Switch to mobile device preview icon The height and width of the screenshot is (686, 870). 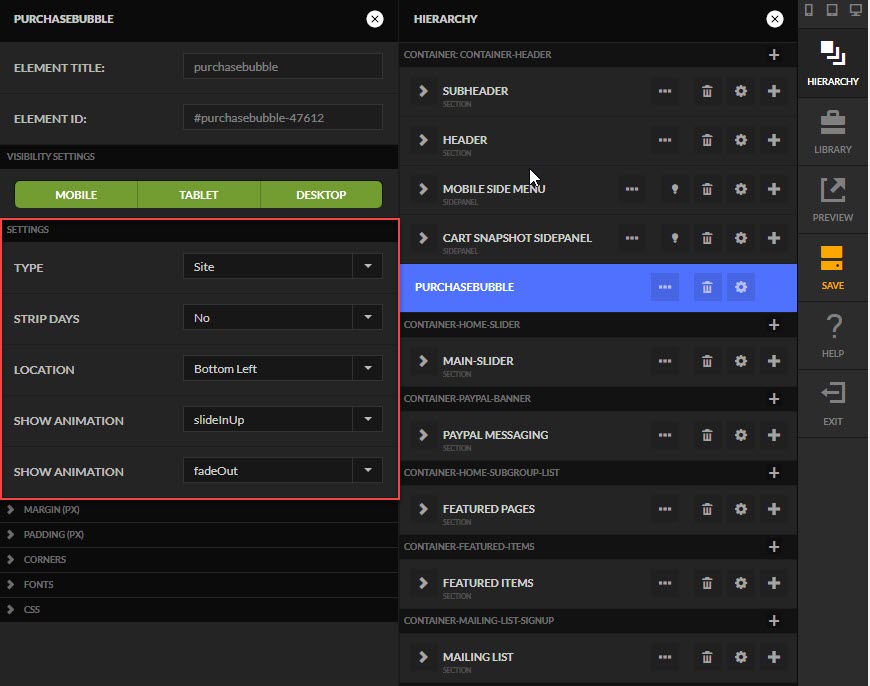click(809, 10)
